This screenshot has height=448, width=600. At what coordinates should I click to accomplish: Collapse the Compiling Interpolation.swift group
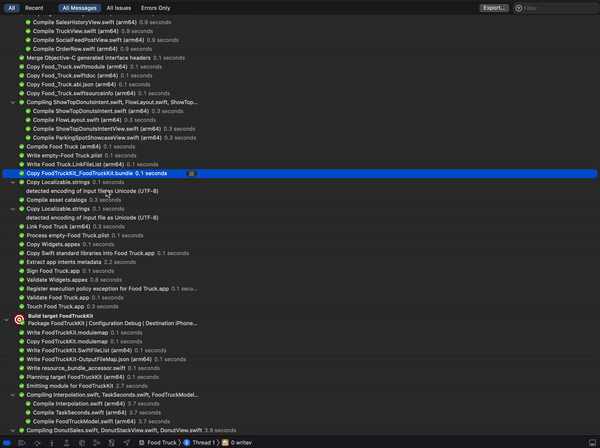click(13, 395)
